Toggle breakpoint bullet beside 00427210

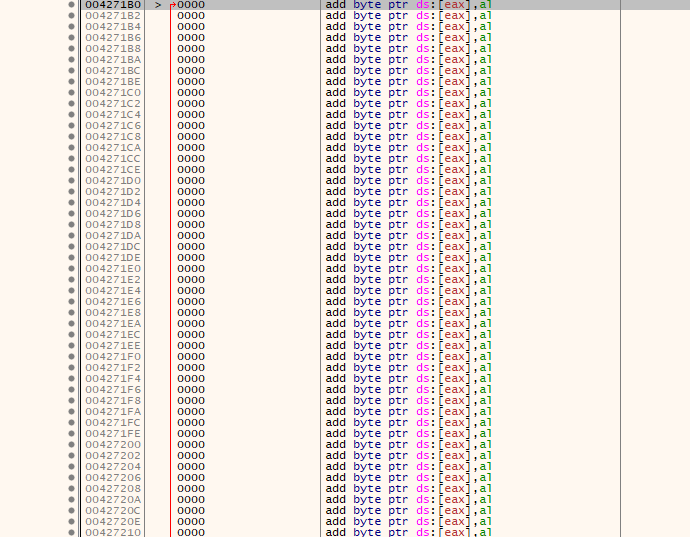point(71,533)
